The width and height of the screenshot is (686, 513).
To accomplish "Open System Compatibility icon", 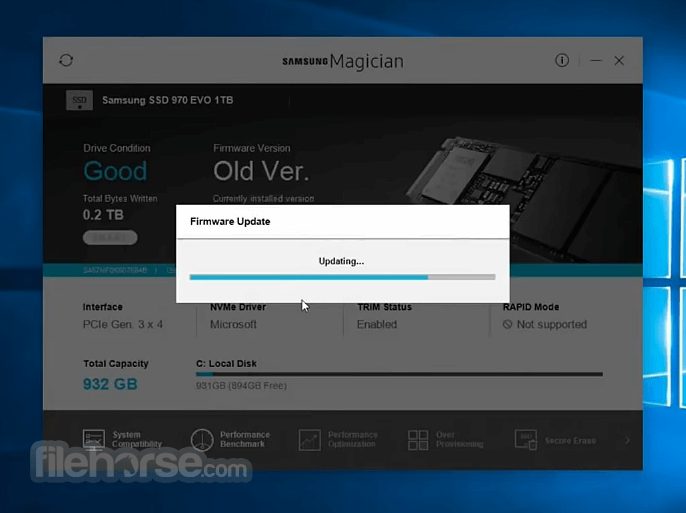I will [94, 440].
